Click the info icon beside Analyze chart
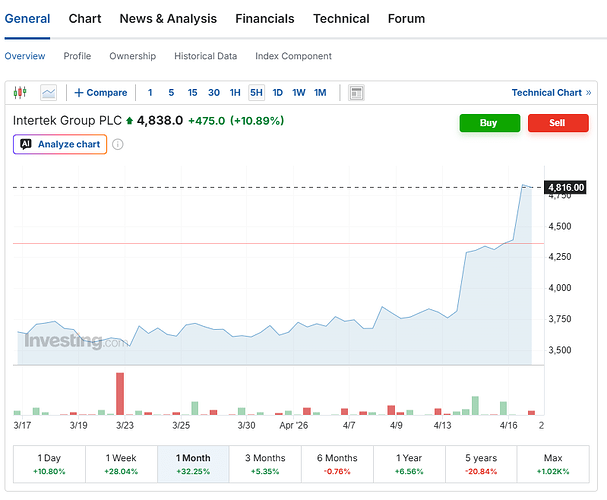The width and height of the screenshot is (607, 500). pyautogui.click(x=118, y=144)
